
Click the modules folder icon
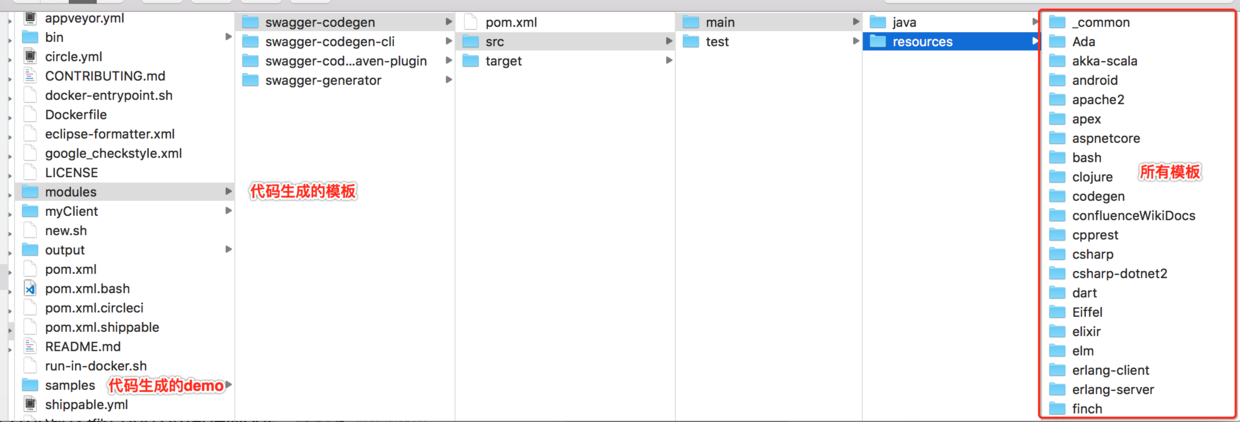[x=30, y=192]
